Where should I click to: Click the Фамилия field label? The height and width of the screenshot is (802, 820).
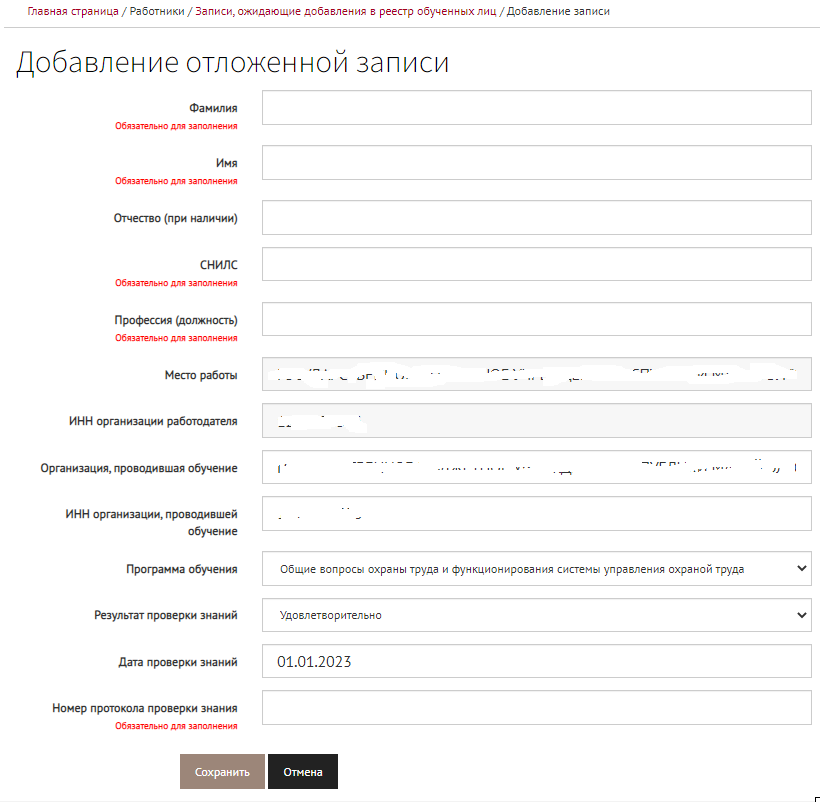click(x=213, y=108)
